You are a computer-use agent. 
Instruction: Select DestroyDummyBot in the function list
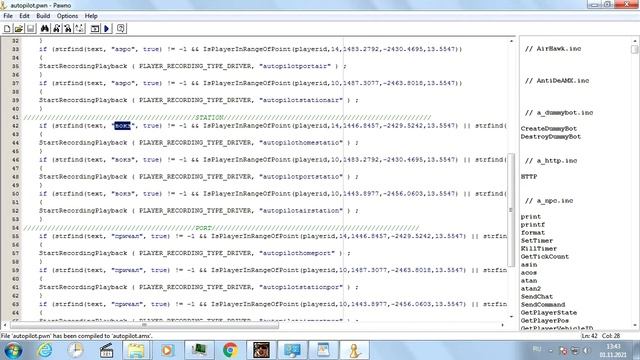tap(551, 137)
